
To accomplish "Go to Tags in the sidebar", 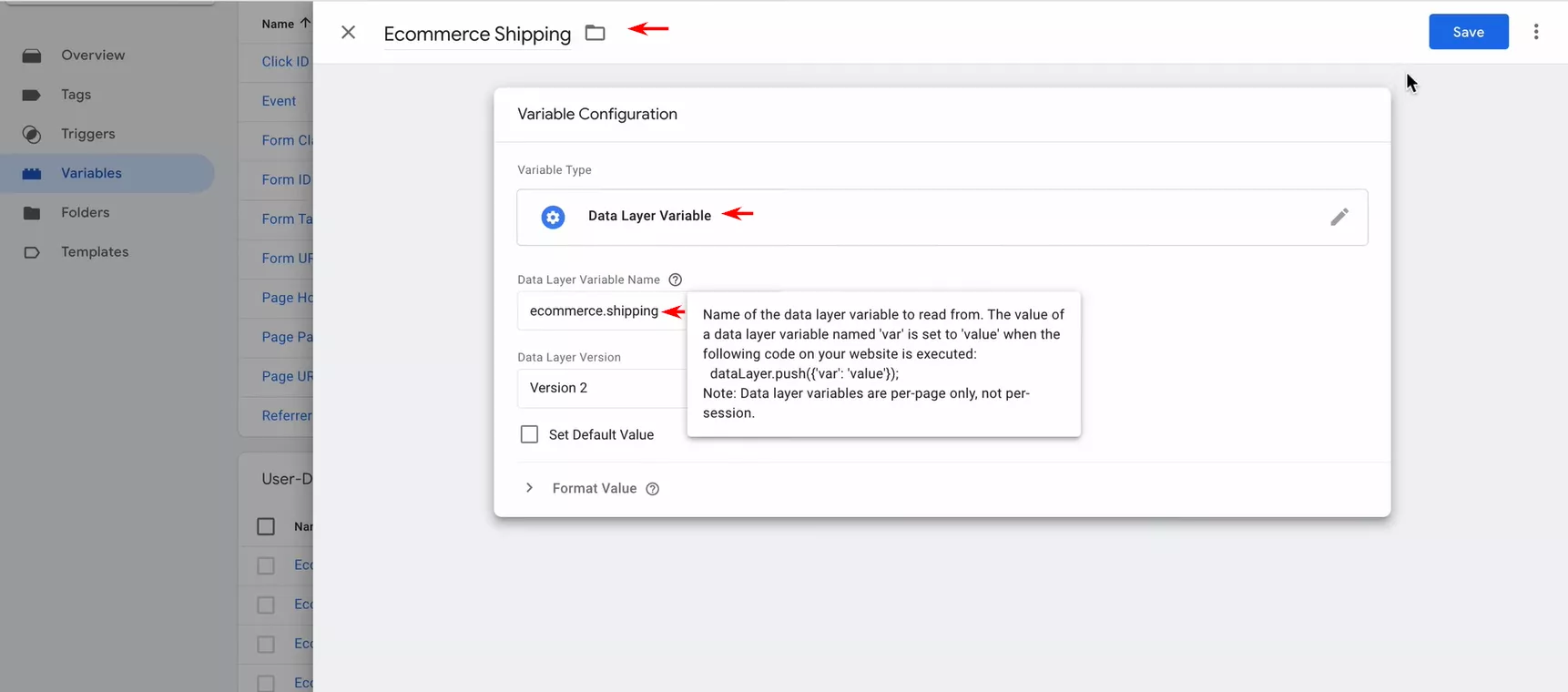I will 76,95.
